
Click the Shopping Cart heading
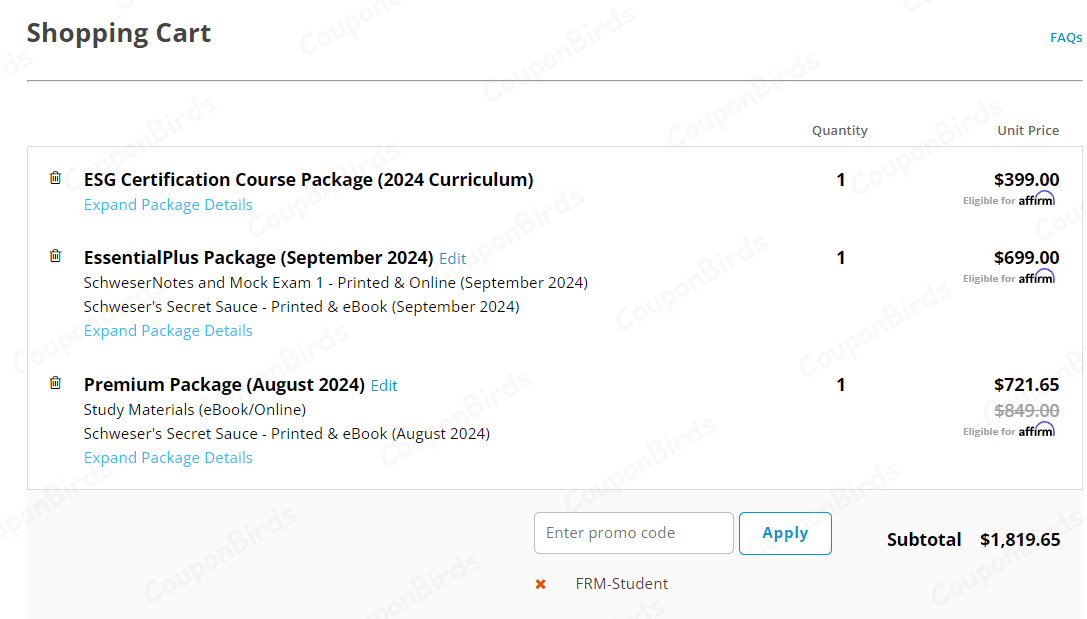[119, 33]
